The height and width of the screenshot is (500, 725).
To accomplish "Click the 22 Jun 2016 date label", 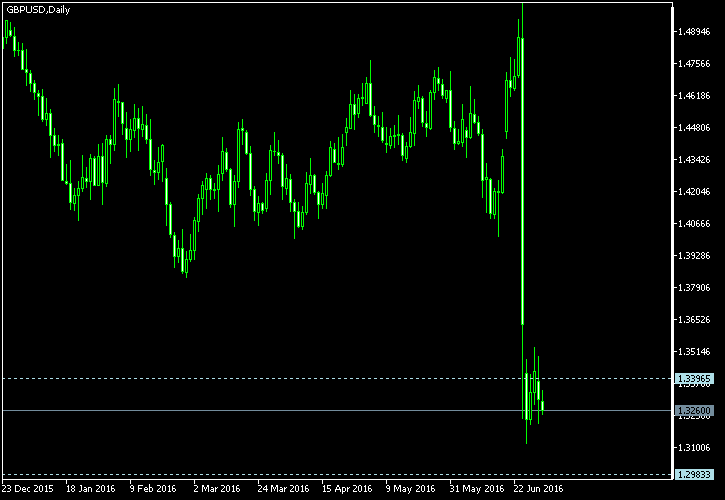I will tap(539, 489).
